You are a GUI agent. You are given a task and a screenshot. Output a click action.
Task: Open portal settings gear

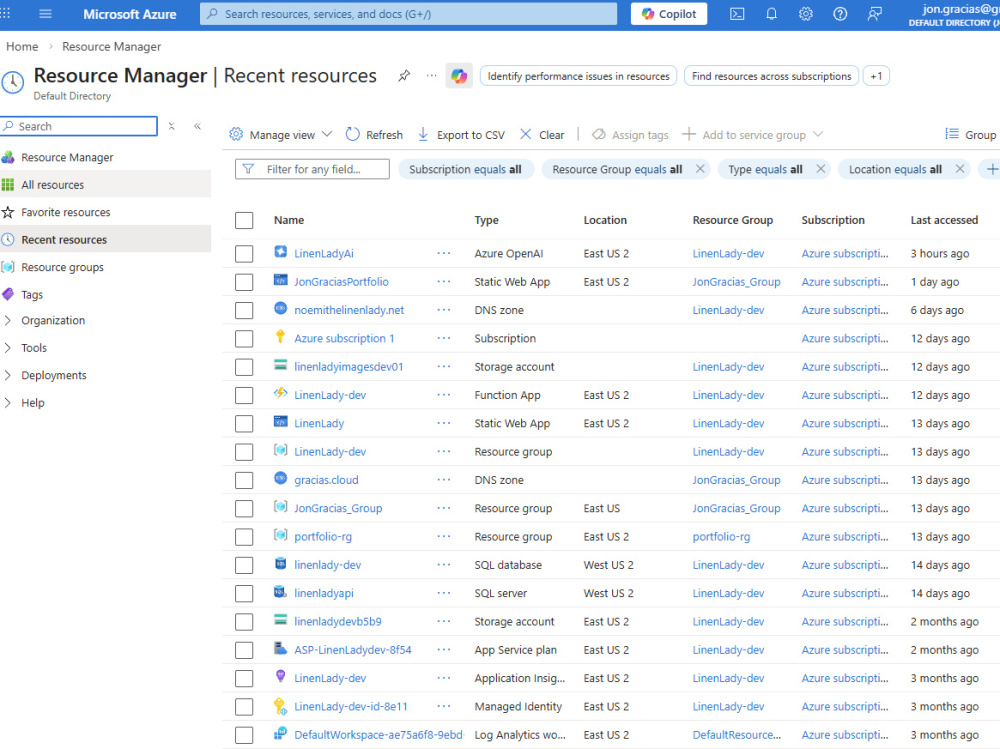[x=806, y=13]
